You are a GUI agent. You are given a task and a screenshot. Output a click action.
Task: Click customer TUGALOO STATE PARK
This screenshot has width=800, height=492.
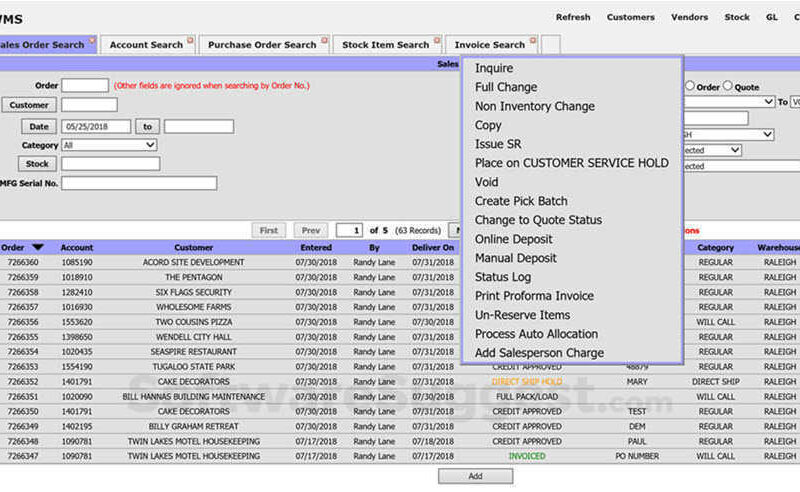click(193, 367)
